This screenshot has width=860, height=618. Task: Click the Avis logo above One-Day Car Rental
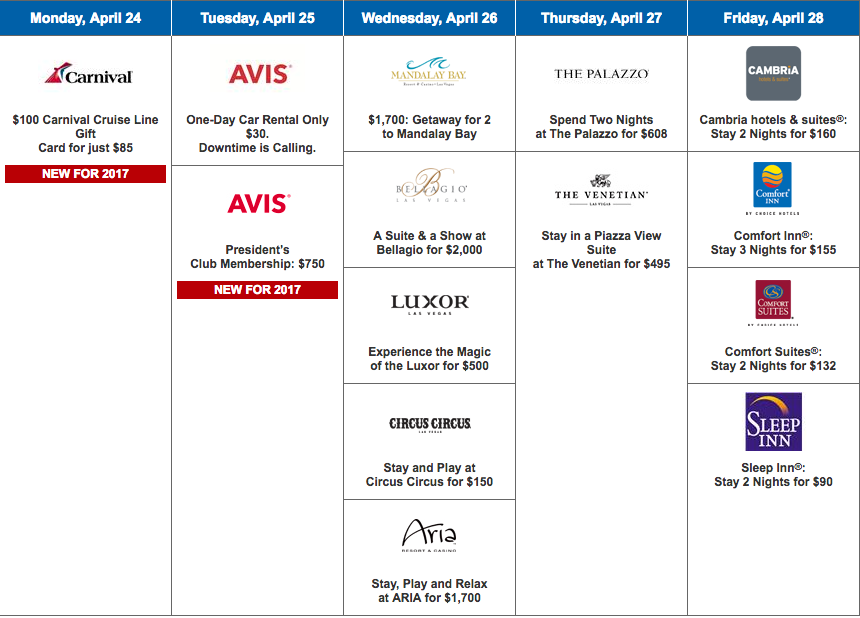click(x=259, y=74)
